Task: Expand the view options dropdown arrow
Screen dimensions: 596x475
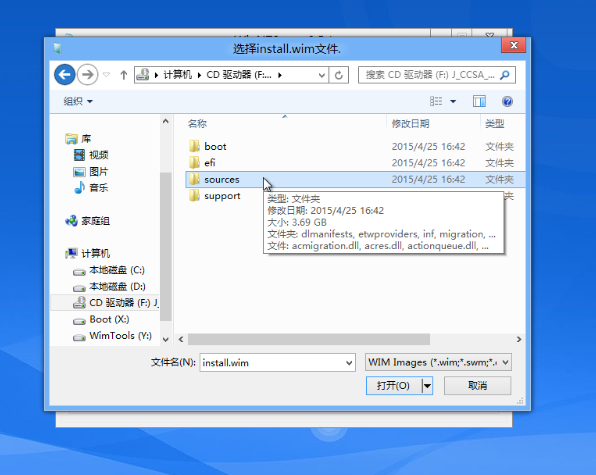Action: (453, 101)
